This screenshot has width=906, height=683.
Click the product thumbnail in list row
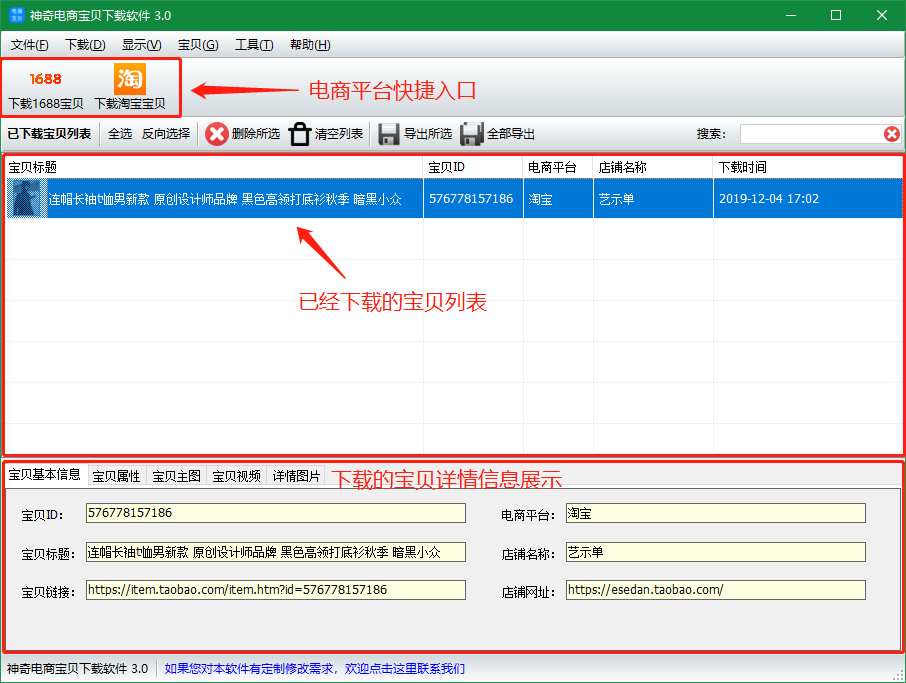click(x=27, y=198)
